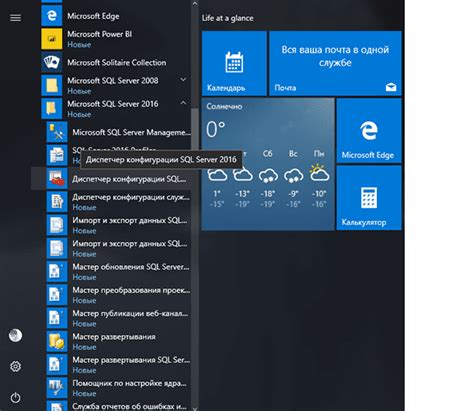
Task: Open the Калькулятор tile
Action: tap(369, 198)
